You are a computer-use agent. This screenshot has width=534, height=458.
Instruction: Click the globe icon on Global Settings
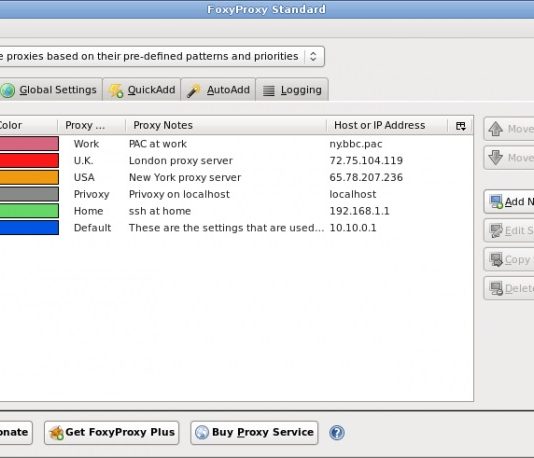pyautogui.click(x=8, y=90)
